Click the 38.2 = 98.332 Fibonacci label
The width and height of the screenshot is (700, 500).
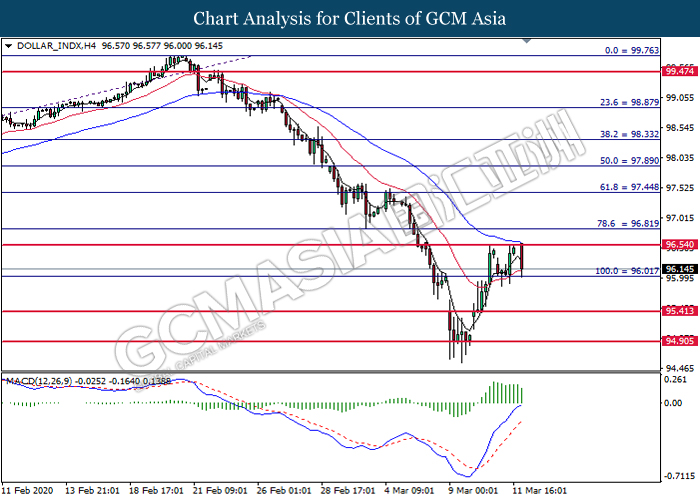629,134
